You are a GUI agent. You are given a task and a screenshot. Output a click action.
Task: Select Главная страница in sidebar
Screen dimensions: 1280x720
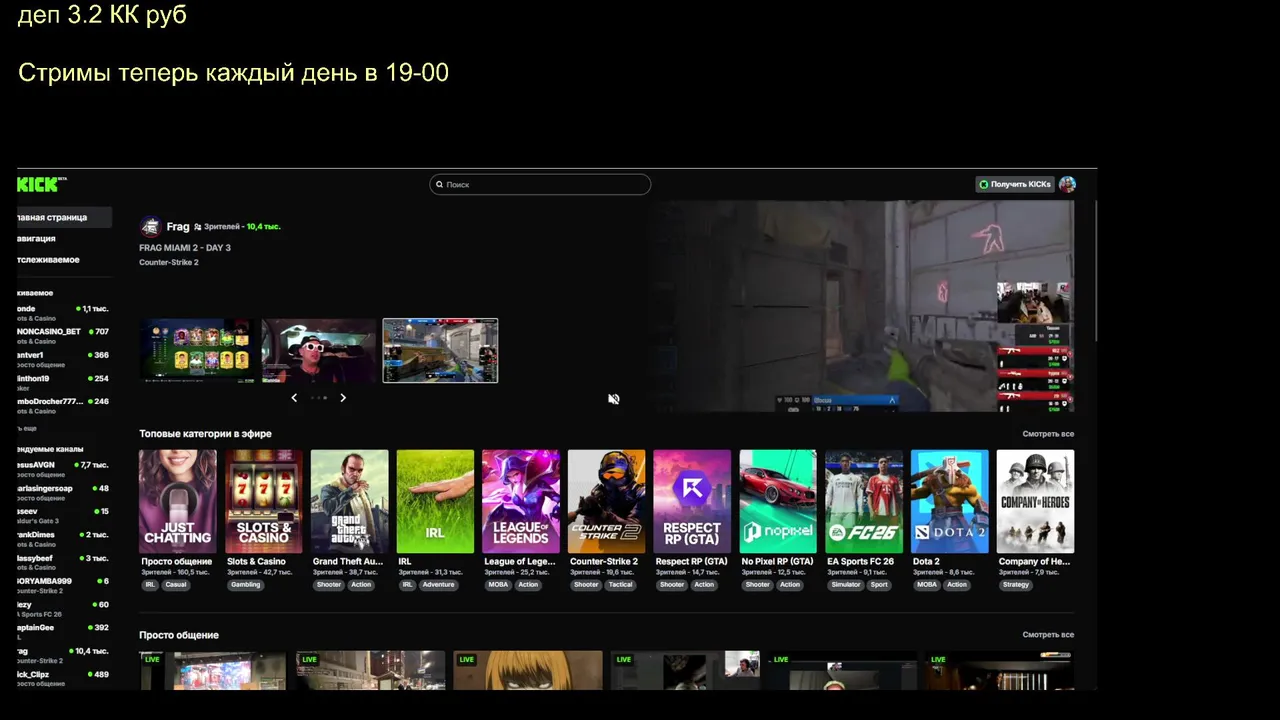click(x=64, y=217)
